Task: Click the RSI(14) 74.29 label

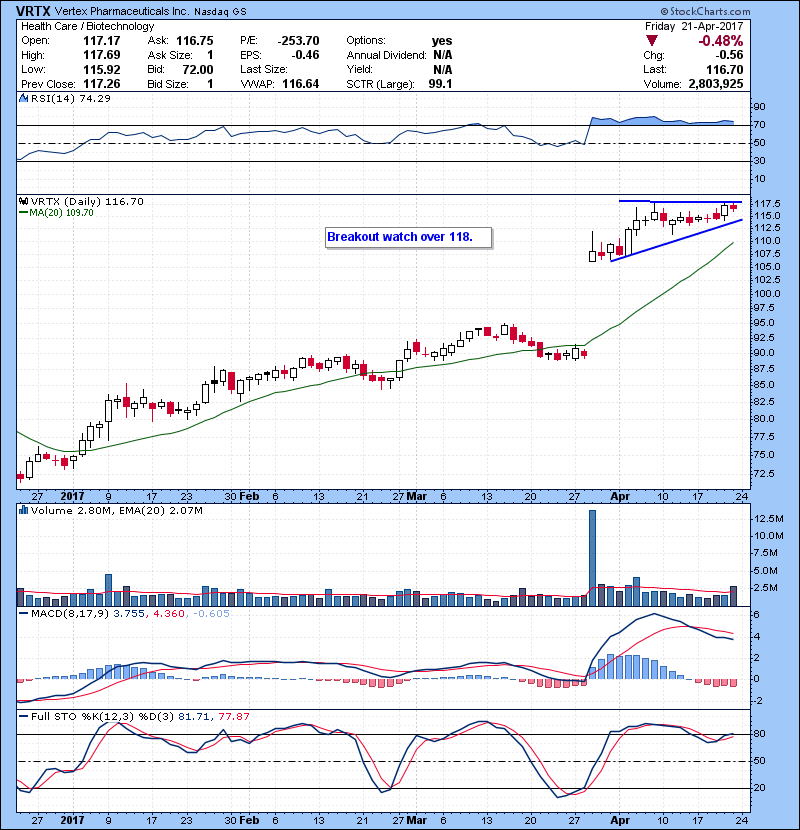Action: point(71,98)
